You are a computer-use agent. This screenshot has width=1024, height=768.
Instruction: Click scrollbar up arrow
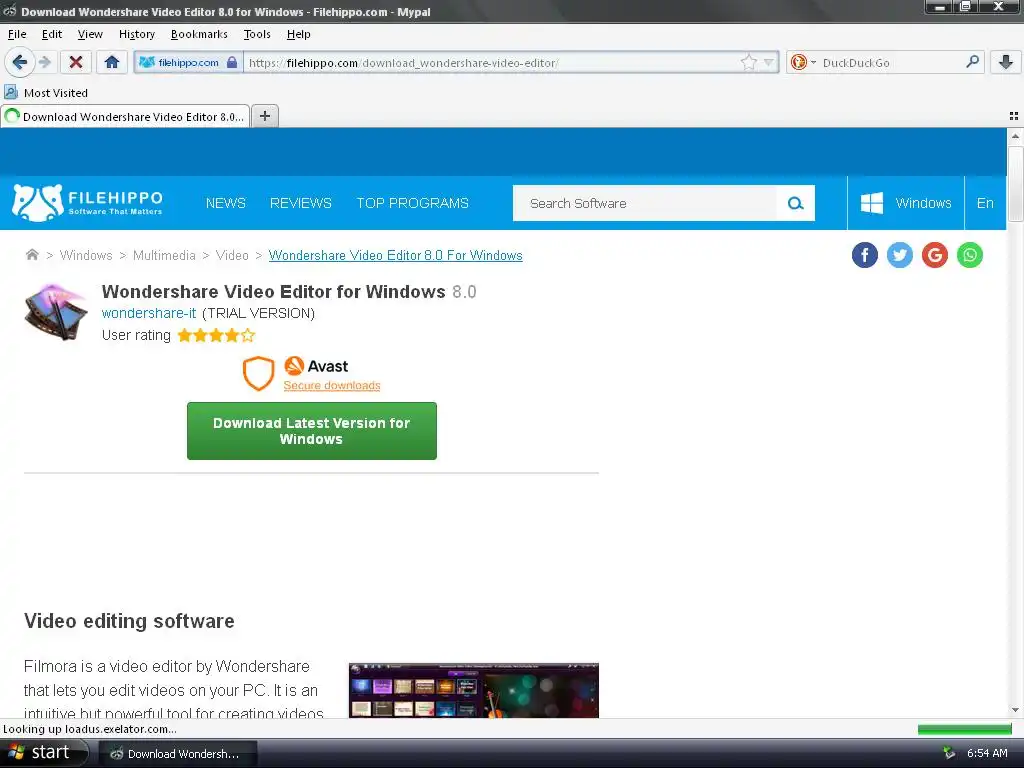[1015, 136]
